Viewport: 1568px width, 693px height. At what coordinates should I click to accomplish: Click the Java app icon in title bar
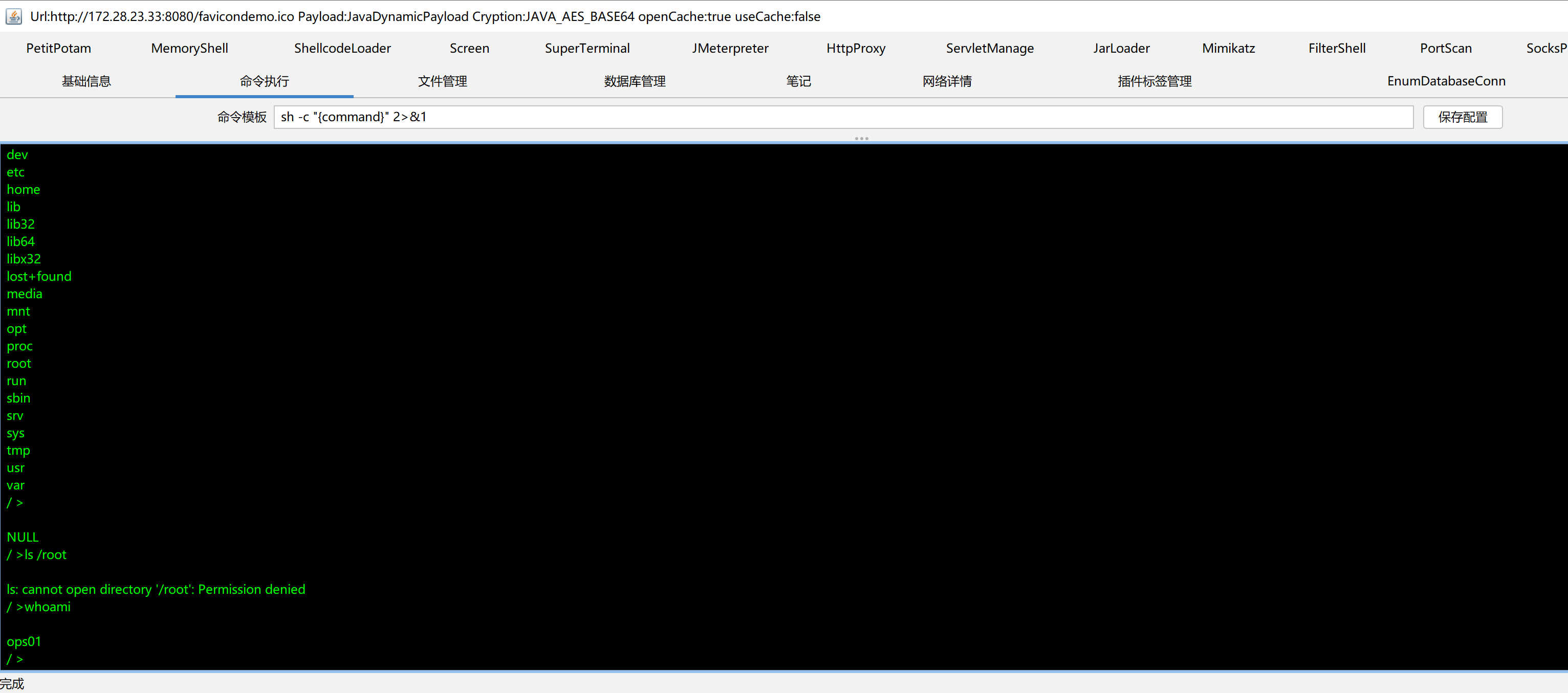[x=13, y=16]
